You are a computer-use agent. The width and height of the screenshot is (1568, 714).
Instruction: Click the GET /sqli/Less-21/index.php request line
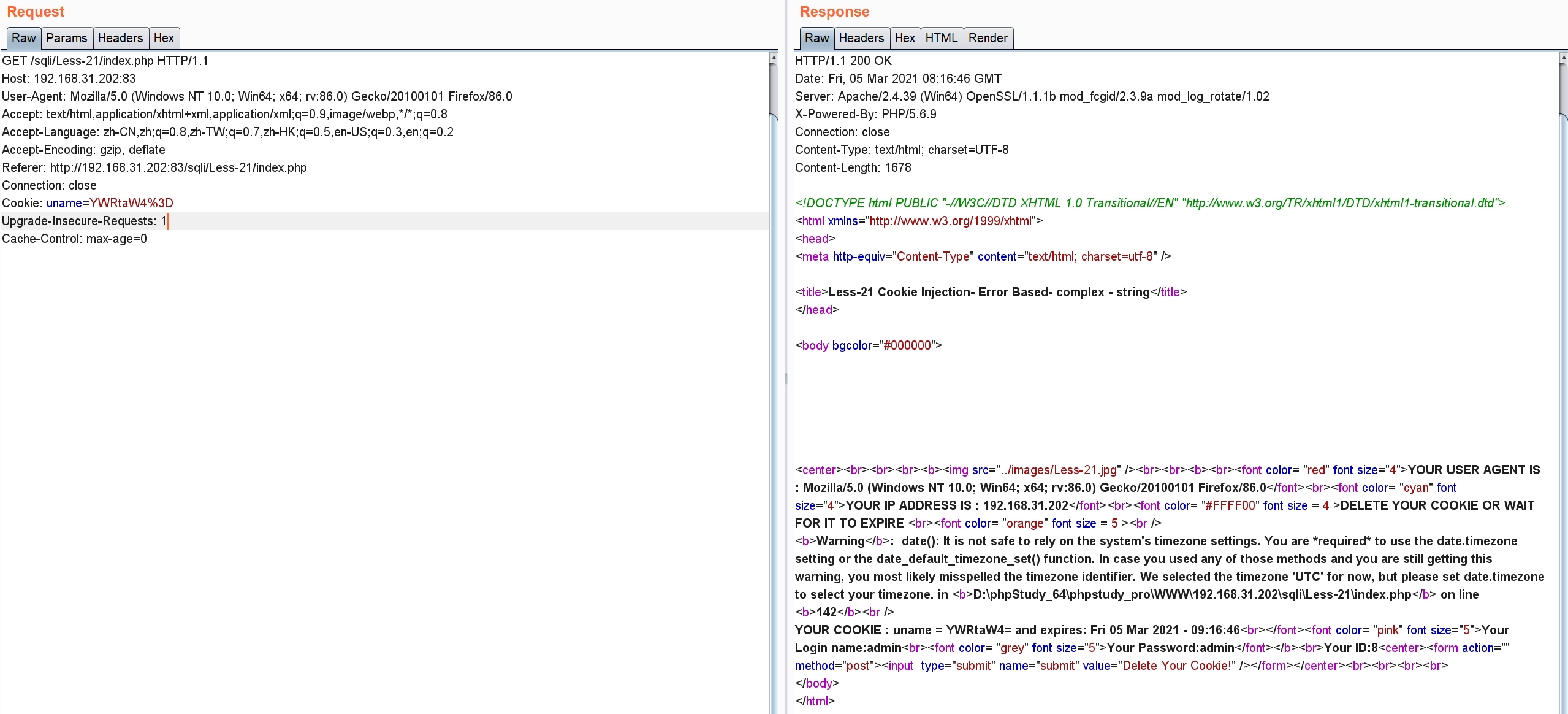coord(105,61)
